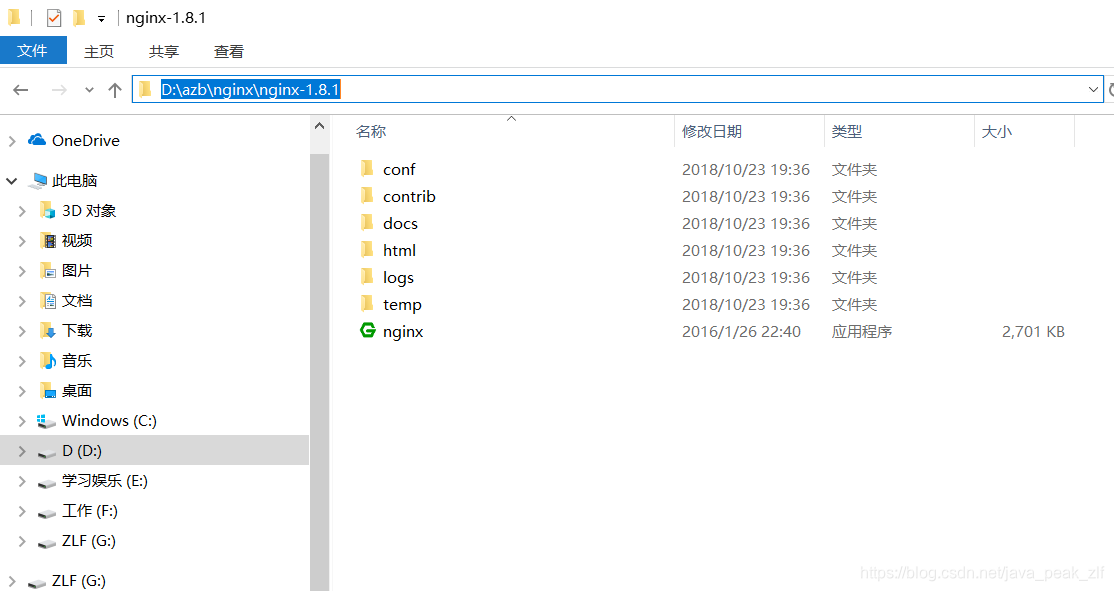
Task: Switch to the 主页 ribbon tab
Action: click(99, 51)
